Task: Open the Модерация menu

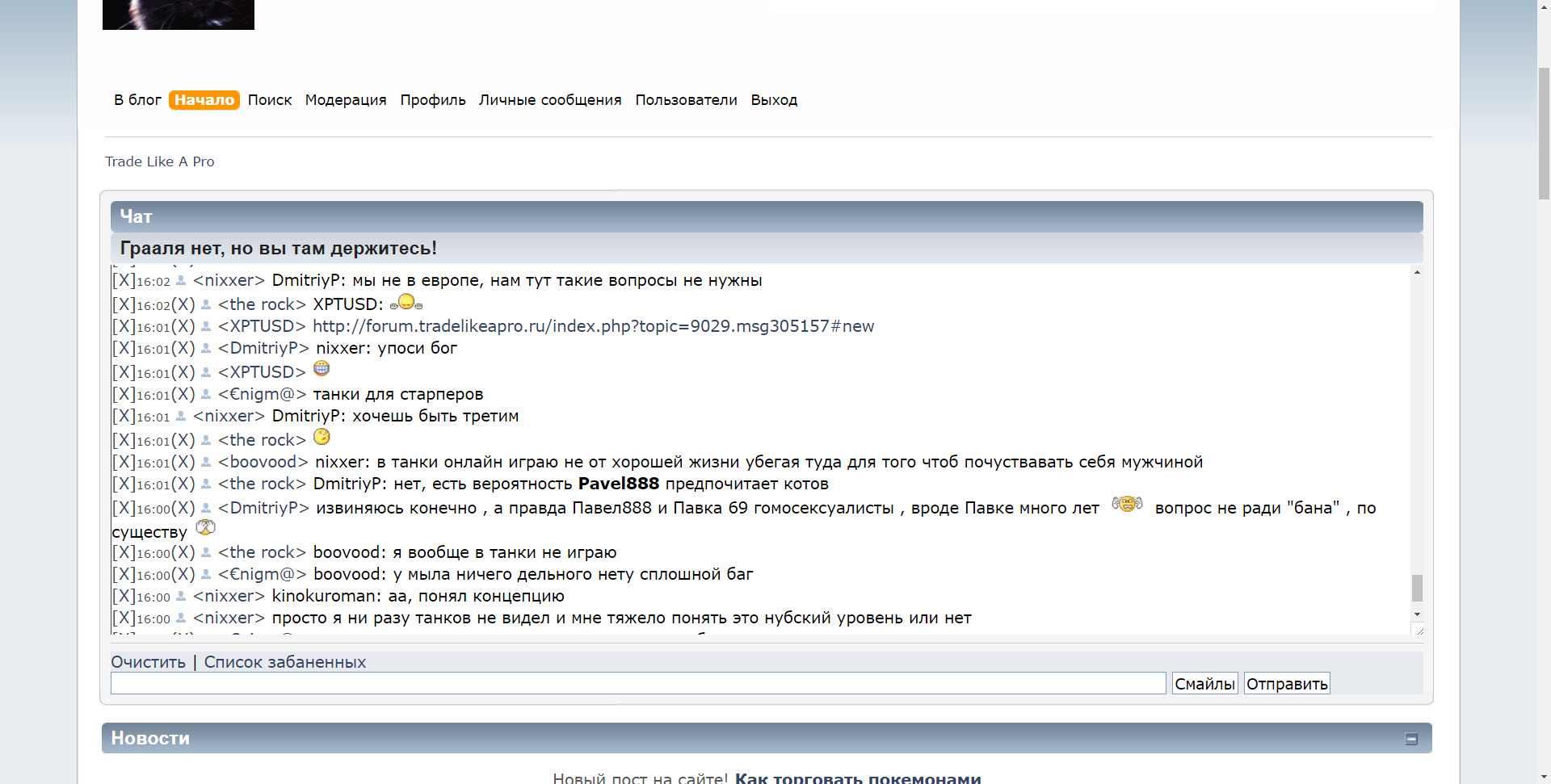Action: pos(346,100)
